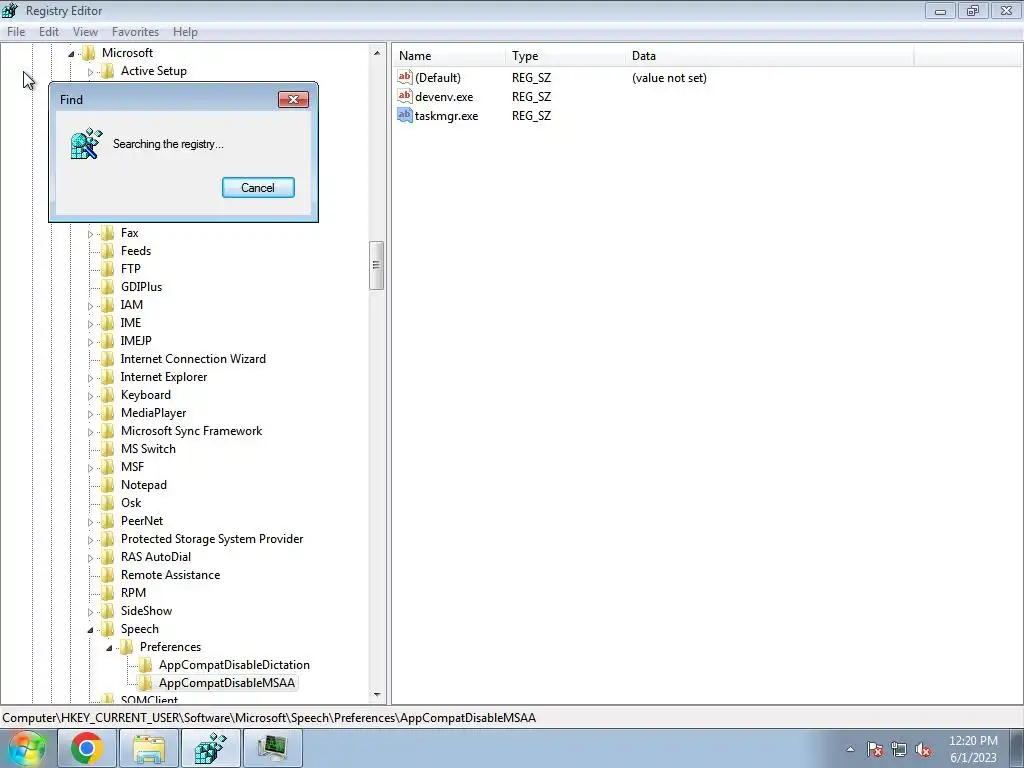Expand Microsoft Sync Framework key
Screen dimensions: 1024x768
(90, 432)
